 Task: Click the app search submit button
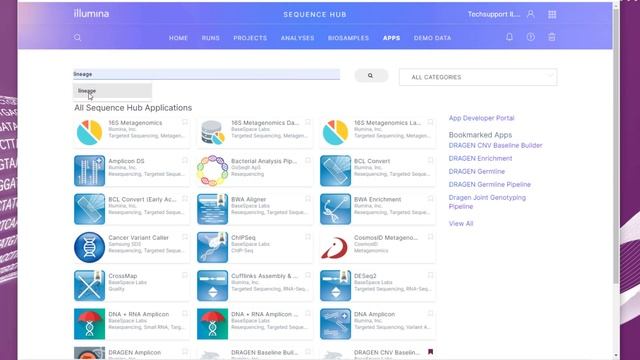(371, 76)
